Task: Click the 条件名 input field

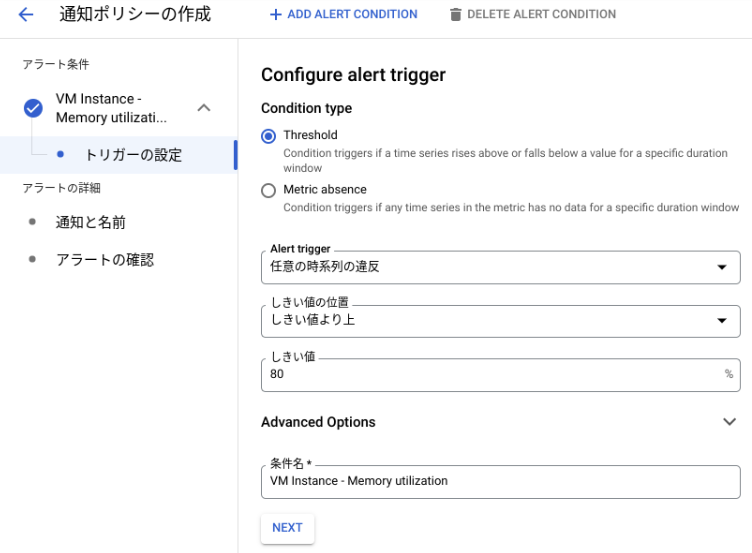Action: coord(500,482)
